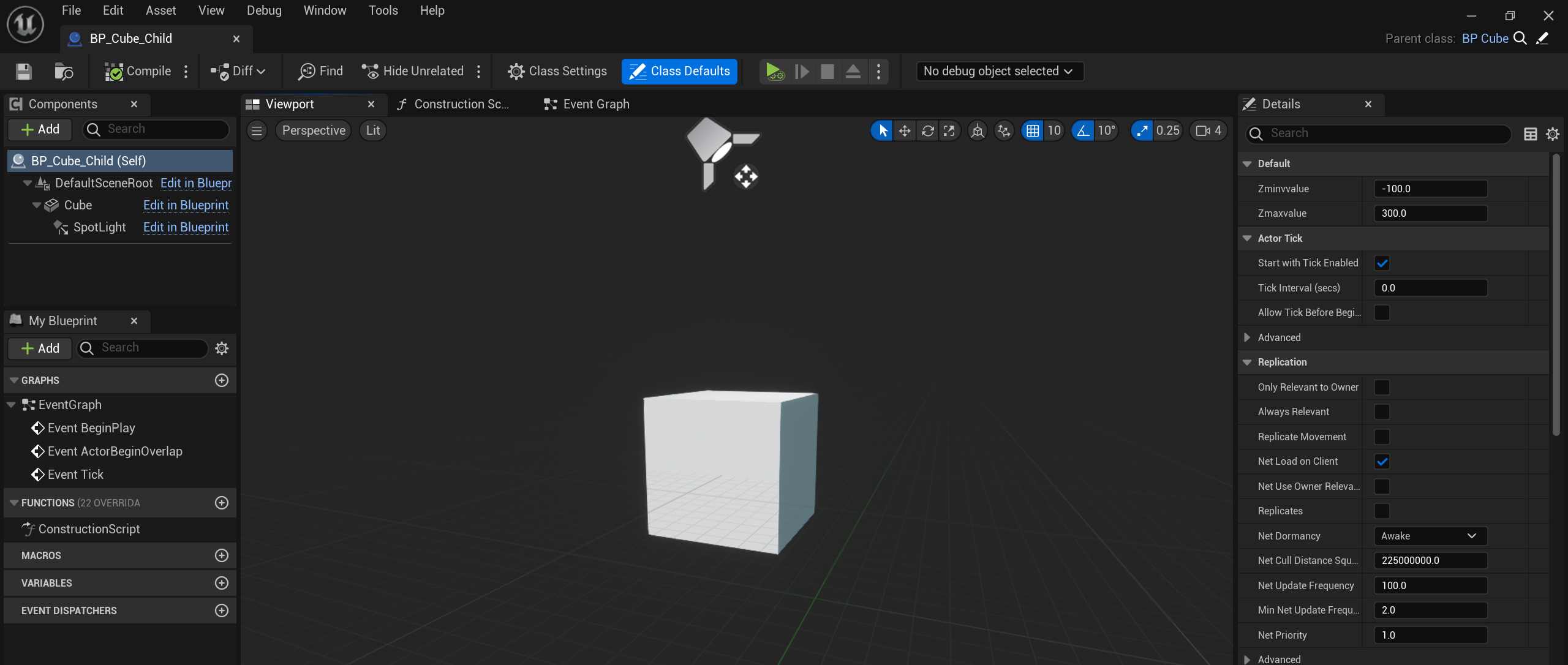Open the Net Dormancy dropdown
This screenshot has width=1568, height=665.
pos(1430,536)
